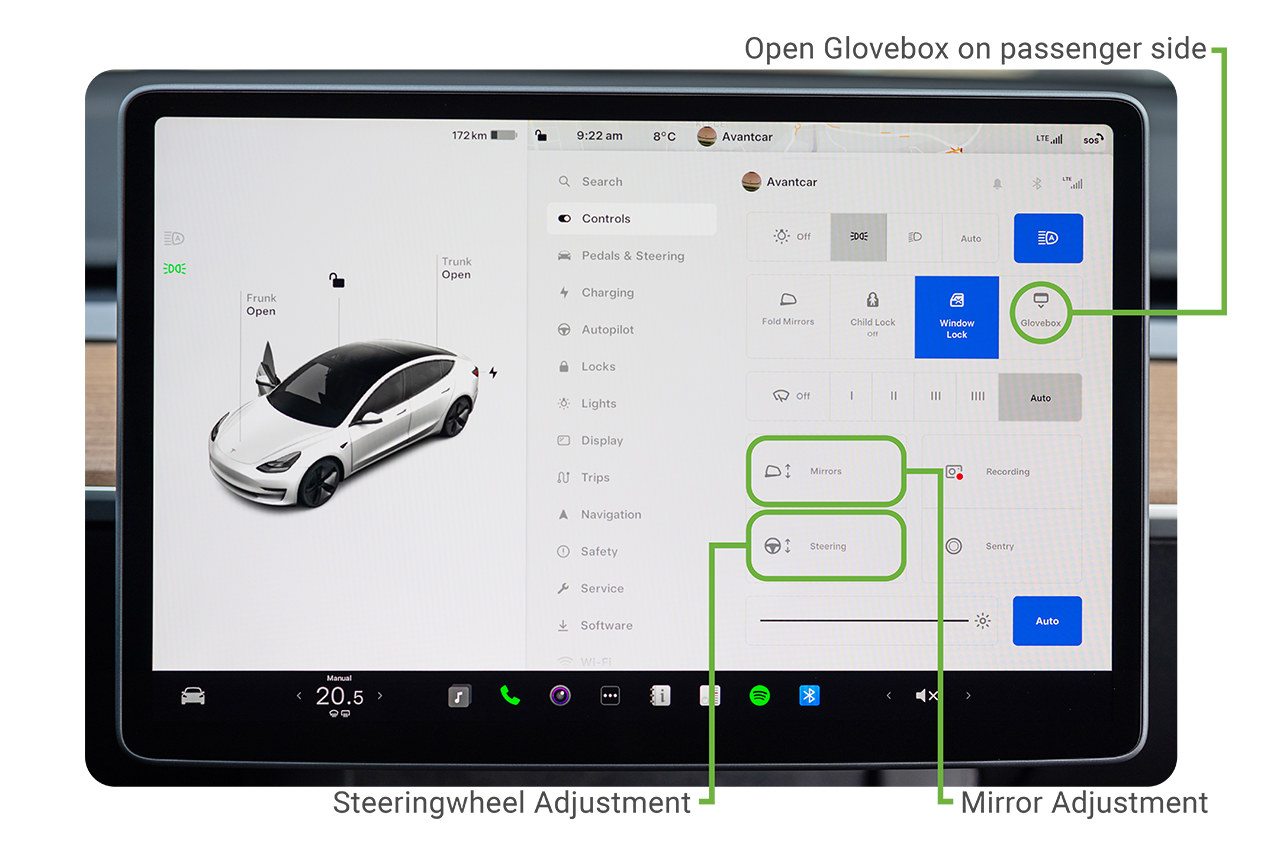
Task: Open the Display menu
Action: 632,441
